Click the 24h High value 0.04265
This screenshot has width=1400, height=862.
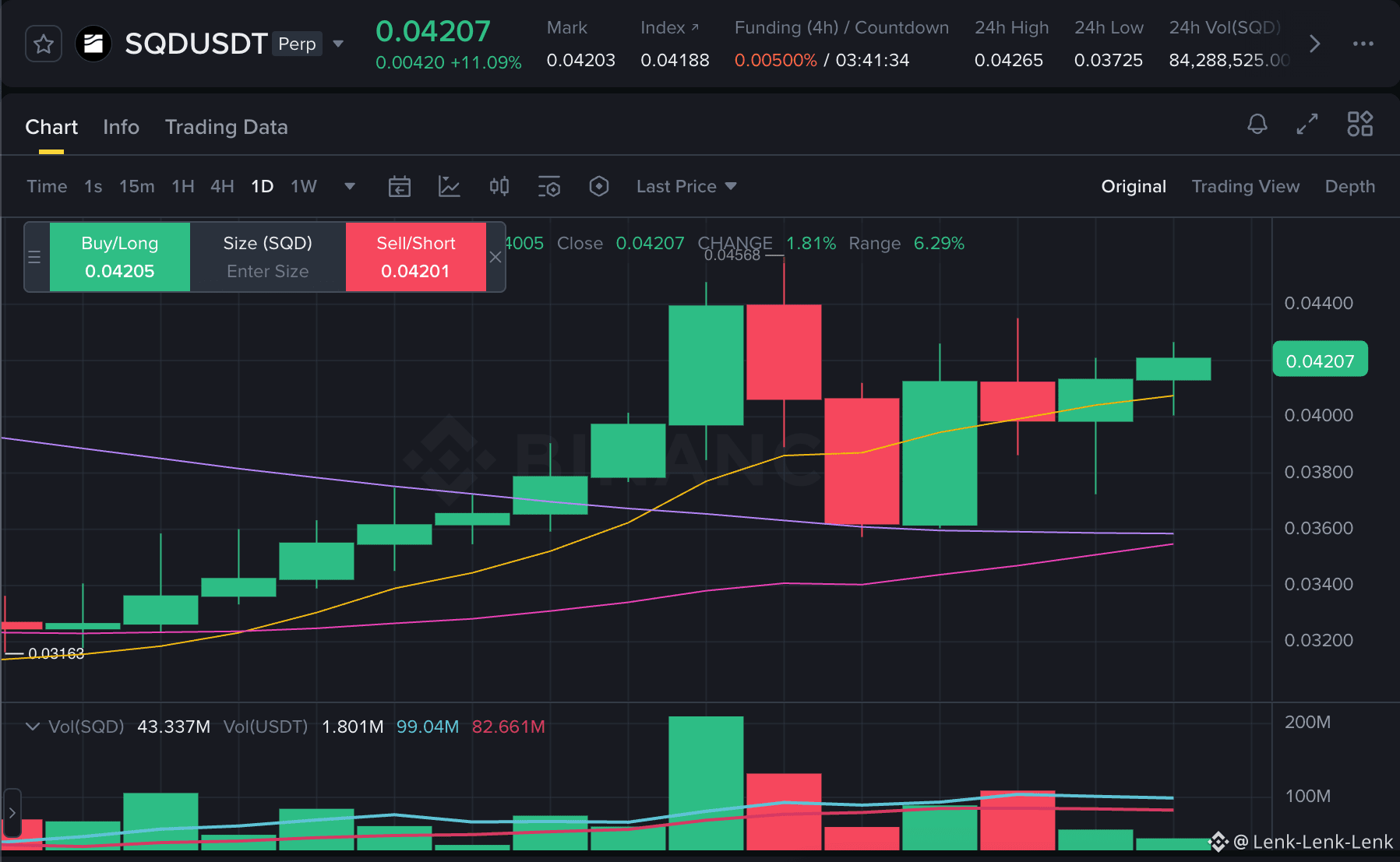(x=1009, y=60)
